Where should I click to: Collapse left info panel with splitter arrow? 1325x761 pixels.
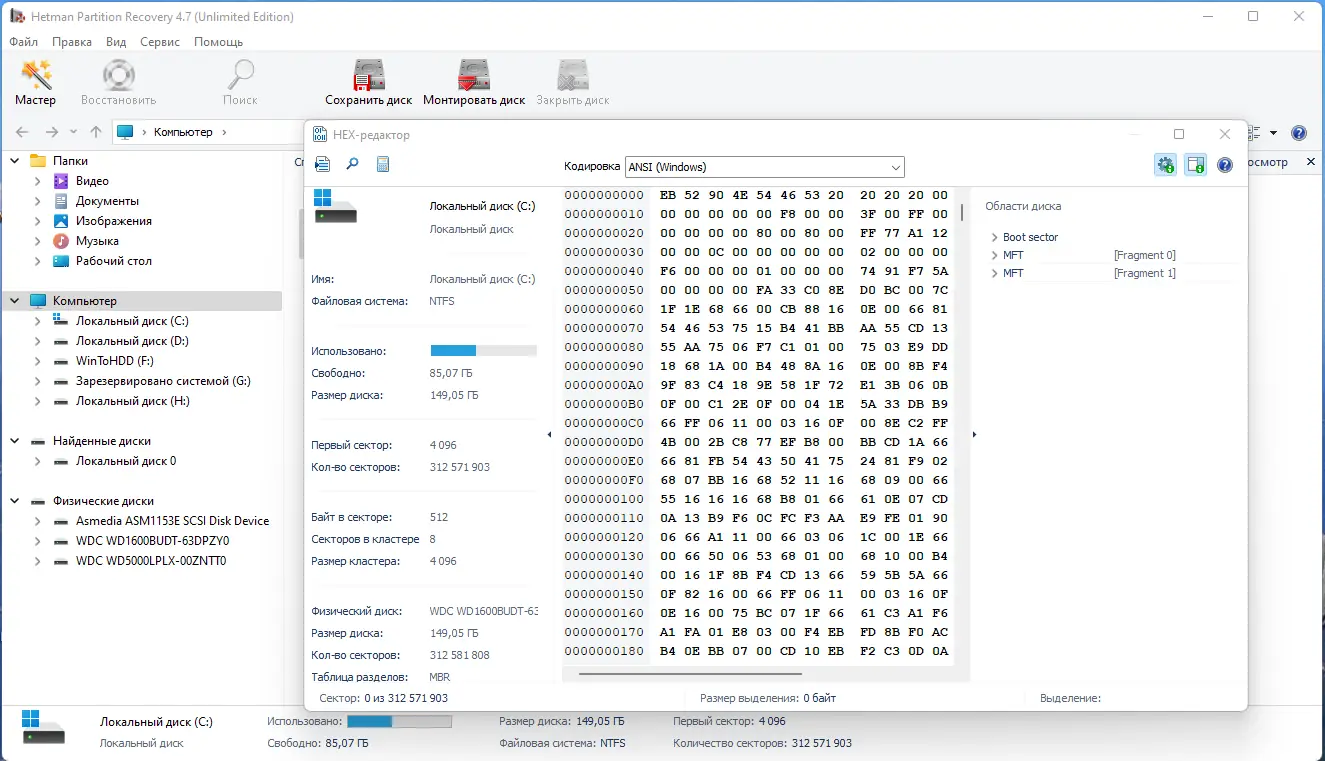tap(549, 435)
